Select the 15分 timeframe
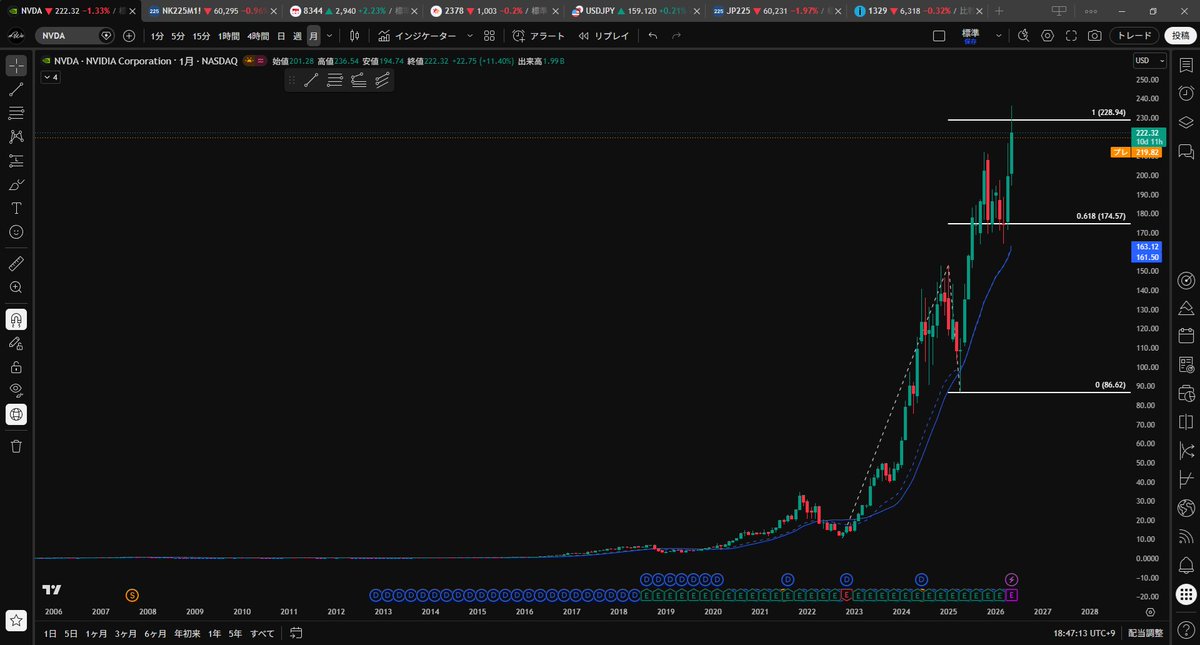The height and width of the screenshot is (645, 1200). pos(201,35)
